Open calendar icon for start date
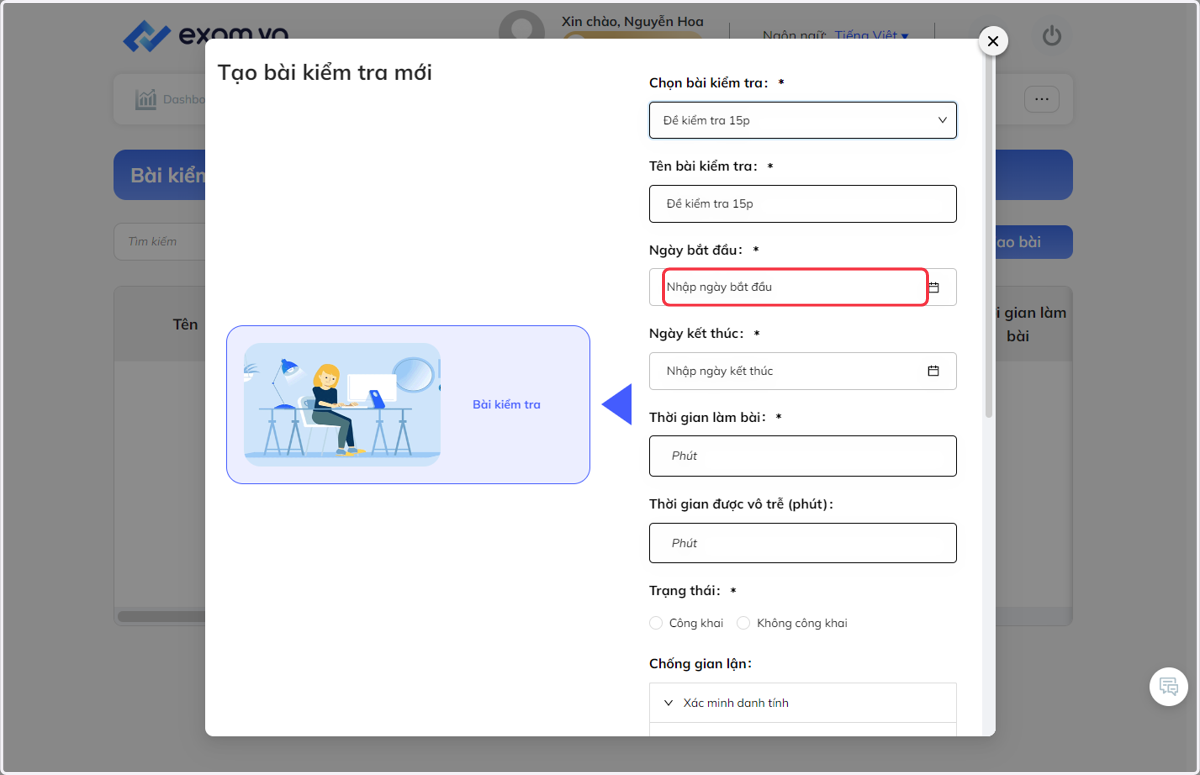Screen dimensions: 1200x775 click(934, 287)
